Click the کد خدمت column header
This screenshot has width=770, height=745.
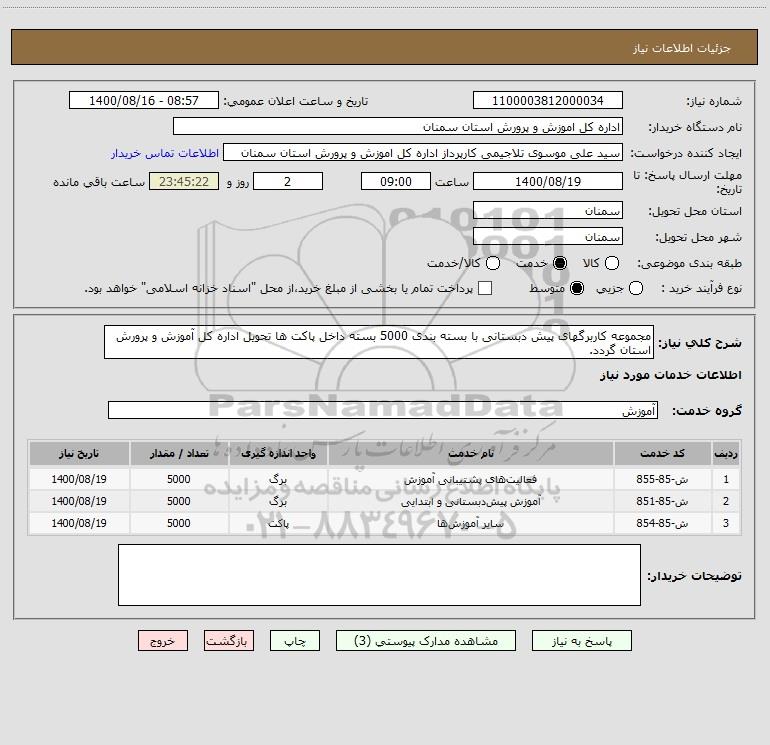(662, 453)
